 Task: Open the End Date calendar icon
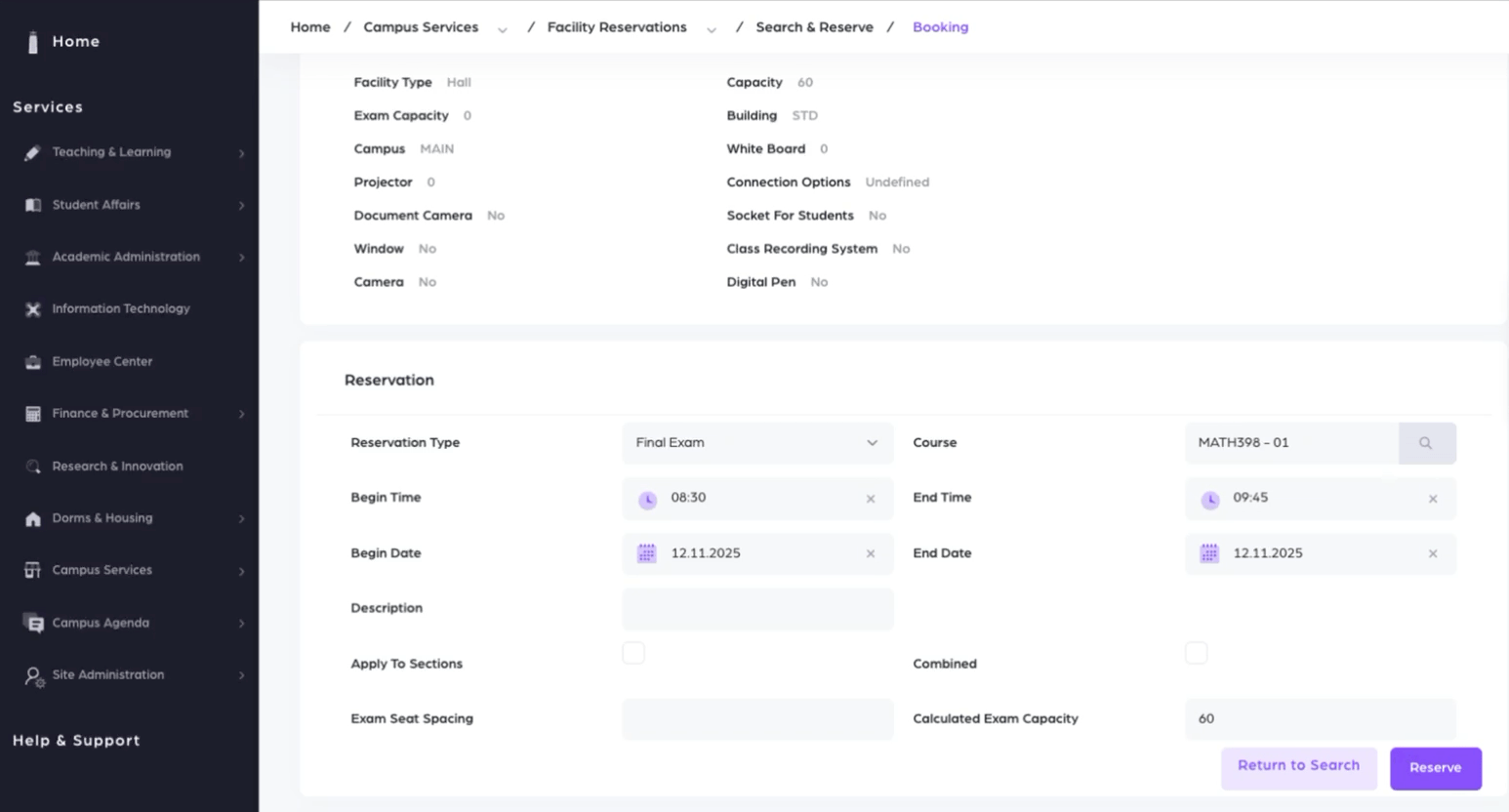coord(1208,553)
